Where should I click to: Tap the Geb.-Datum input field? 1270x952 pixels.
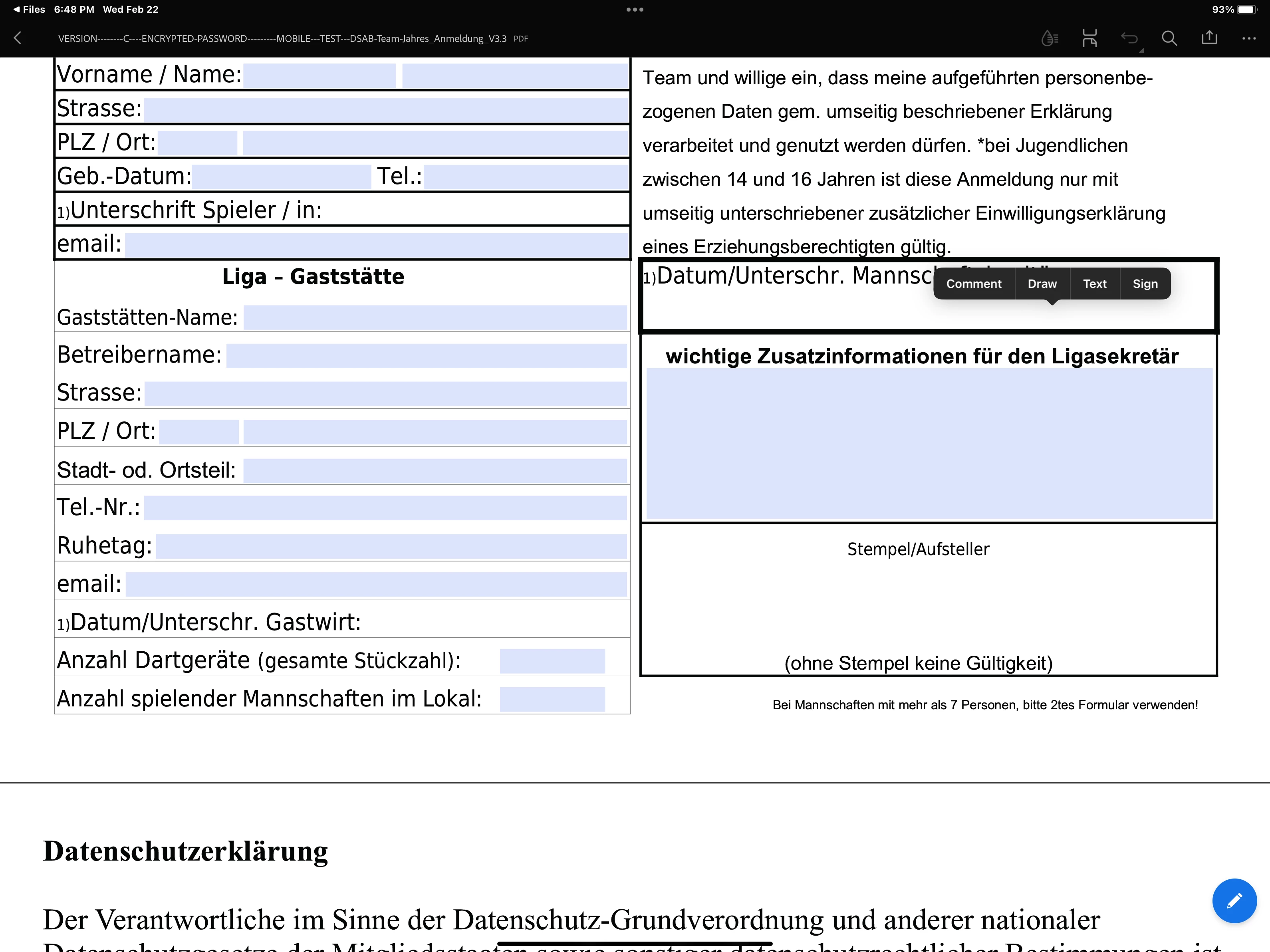[281, 177]
